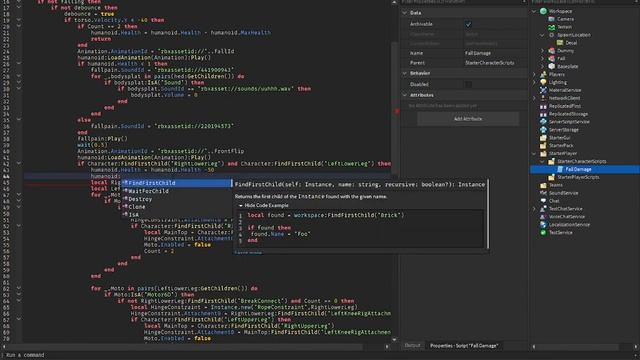Click the Players service icon
The image size is (640, 360).
tap(543, 74)
